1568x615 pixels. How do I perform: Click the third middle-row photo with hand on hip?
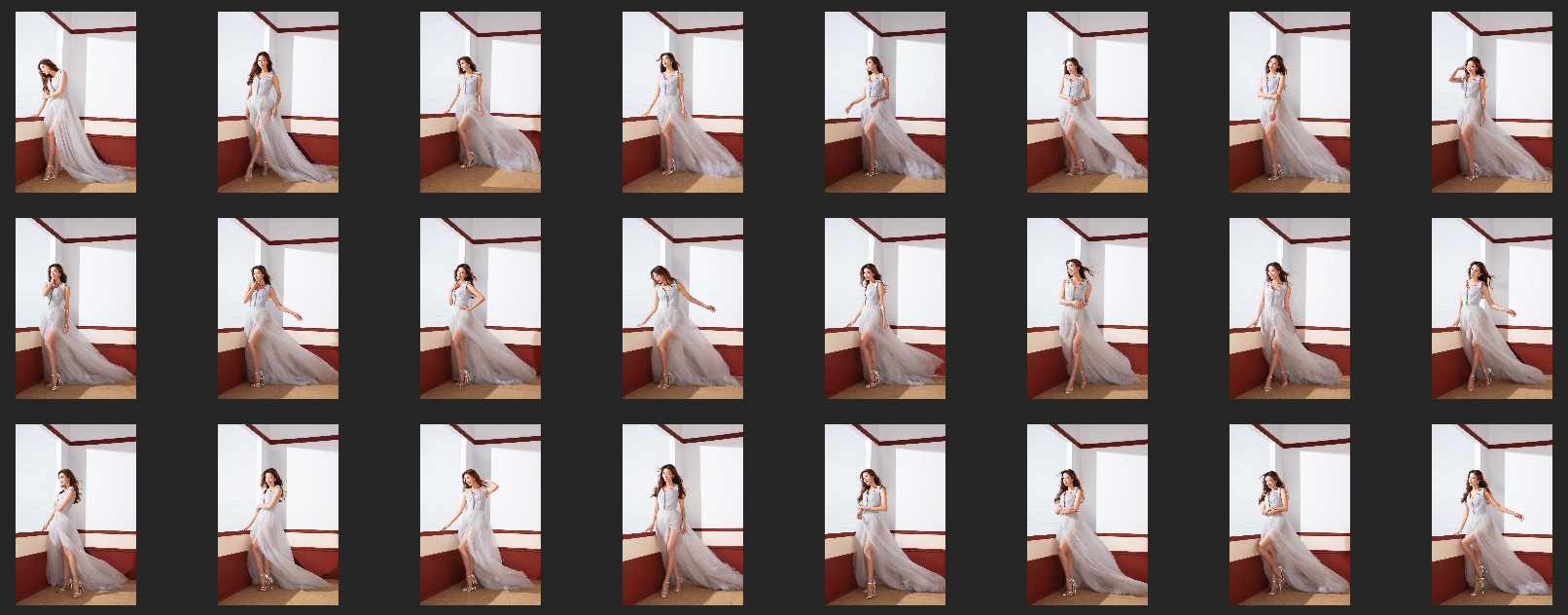pyautogui.click(x=481, y=308)
